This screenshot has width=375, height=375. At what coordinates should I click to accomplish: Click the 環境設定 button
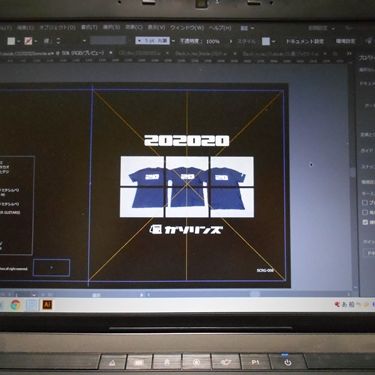[345, 41]
